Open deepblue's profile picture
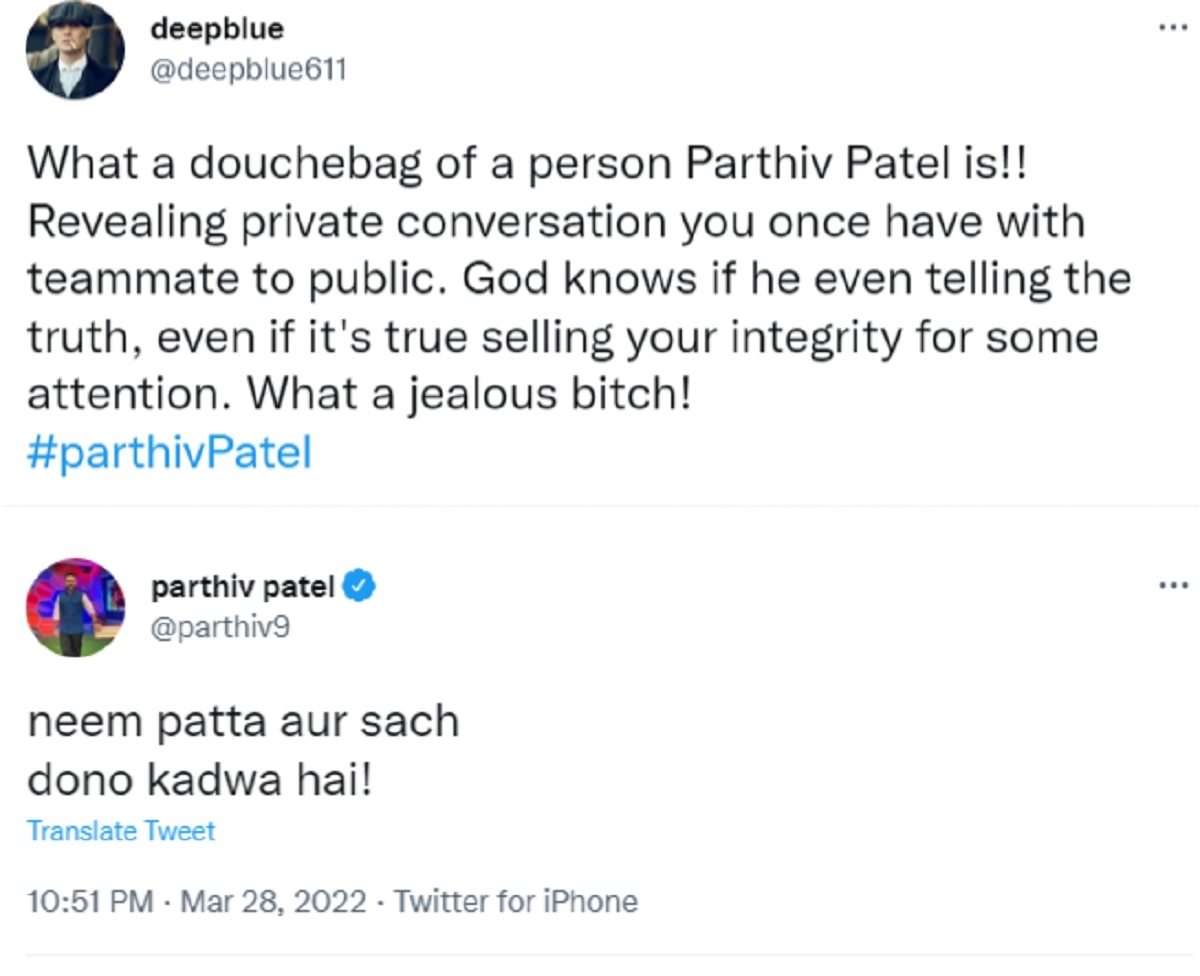 (x=75, y=50)
